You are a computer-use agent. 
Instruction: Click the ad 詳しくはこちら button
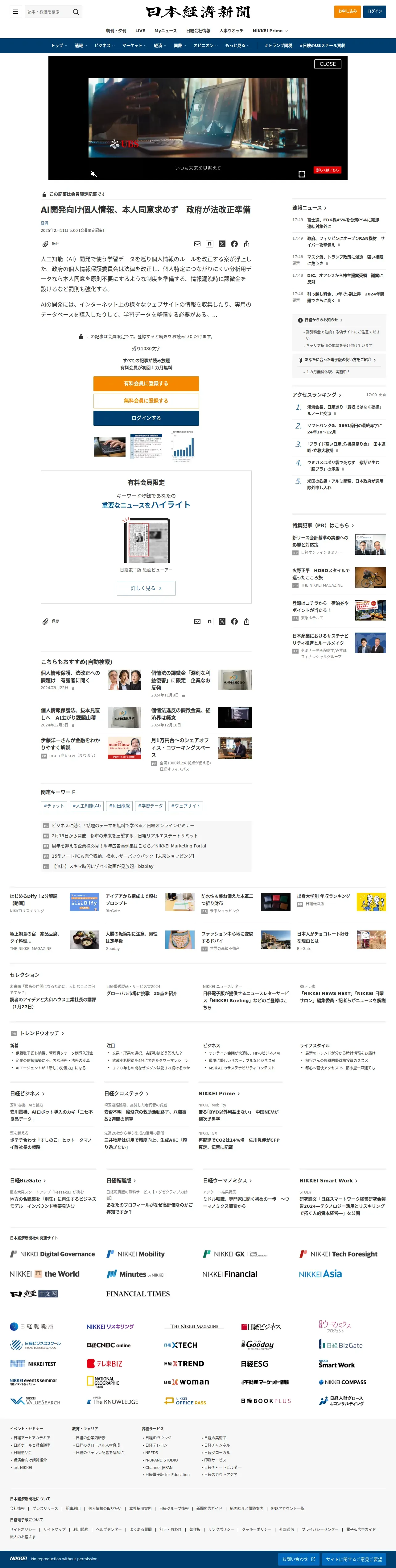point(327,170)
